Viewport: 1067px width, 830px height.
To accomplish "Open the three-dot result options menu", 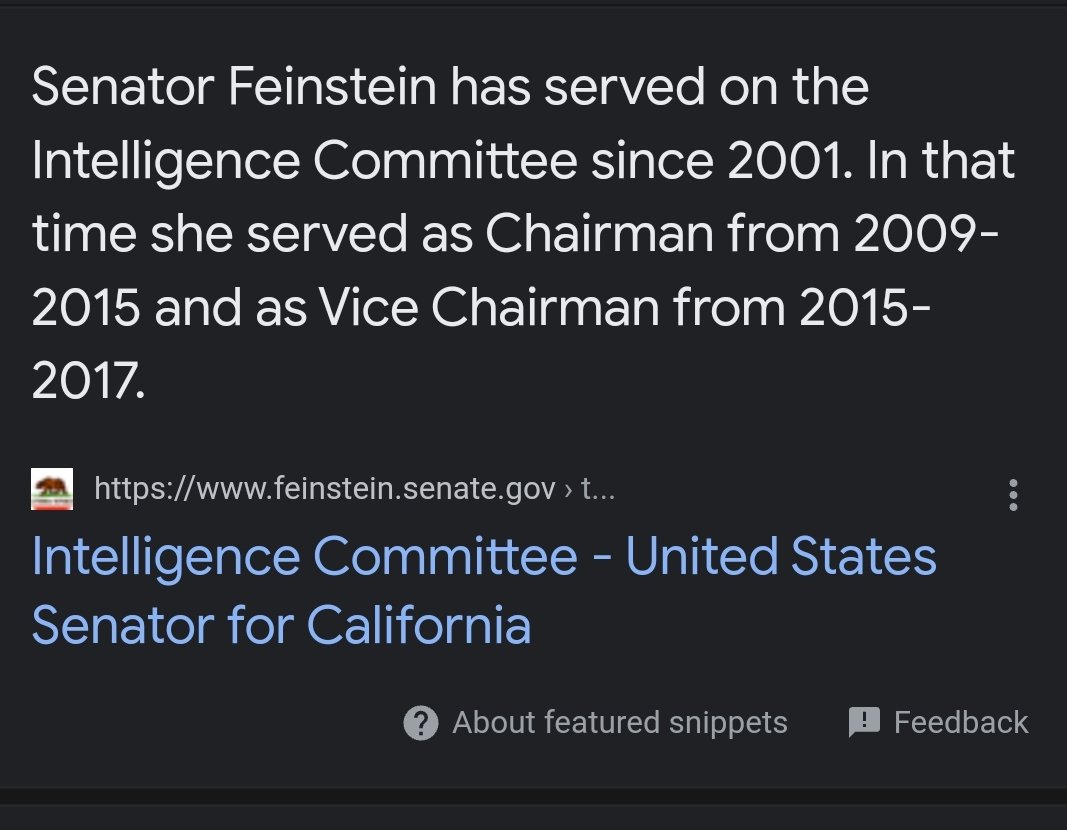I will coord(1013,495).
